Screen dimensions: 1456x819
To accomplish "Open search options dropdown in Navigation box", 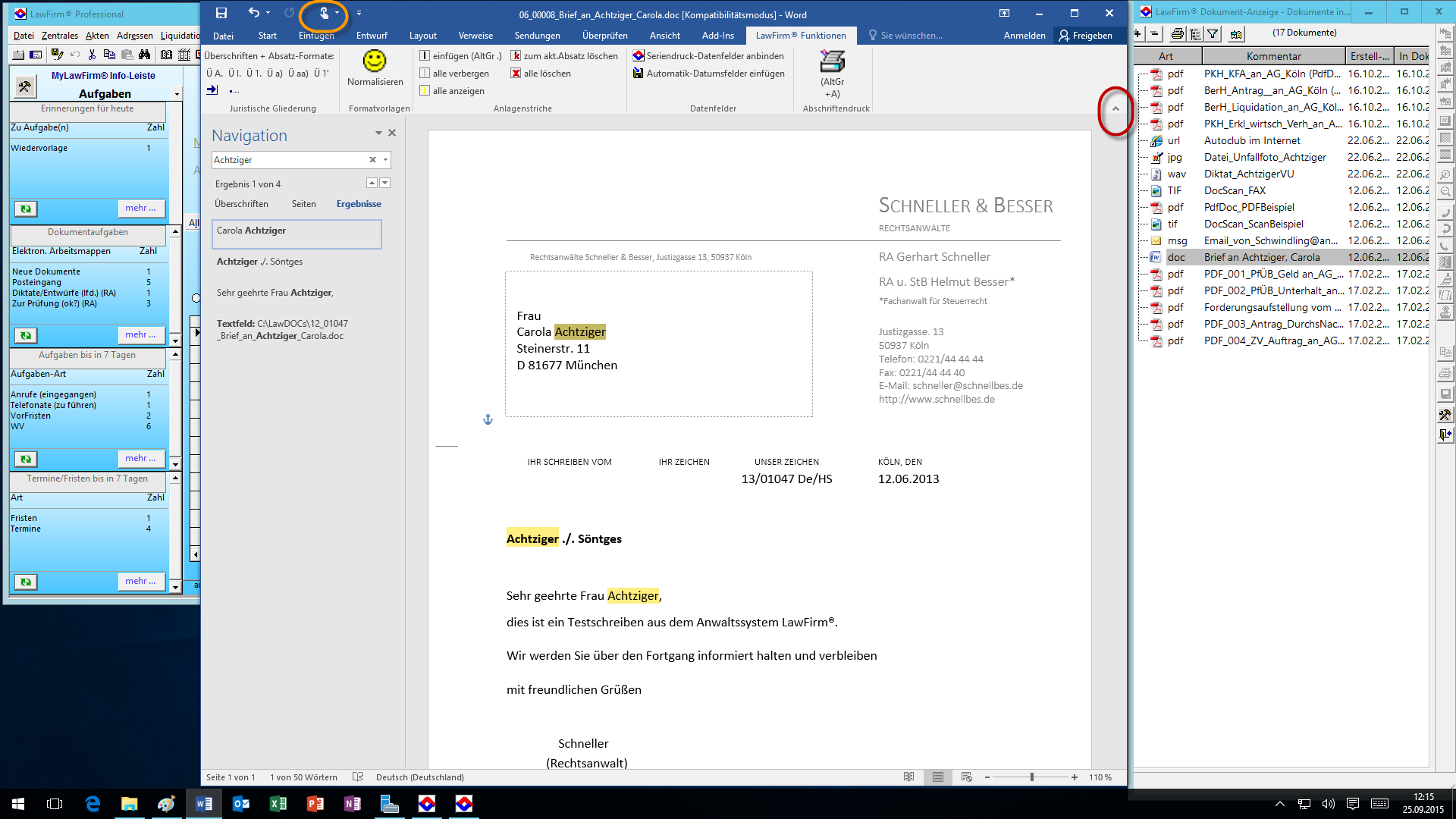I will [x=386, y=160].
